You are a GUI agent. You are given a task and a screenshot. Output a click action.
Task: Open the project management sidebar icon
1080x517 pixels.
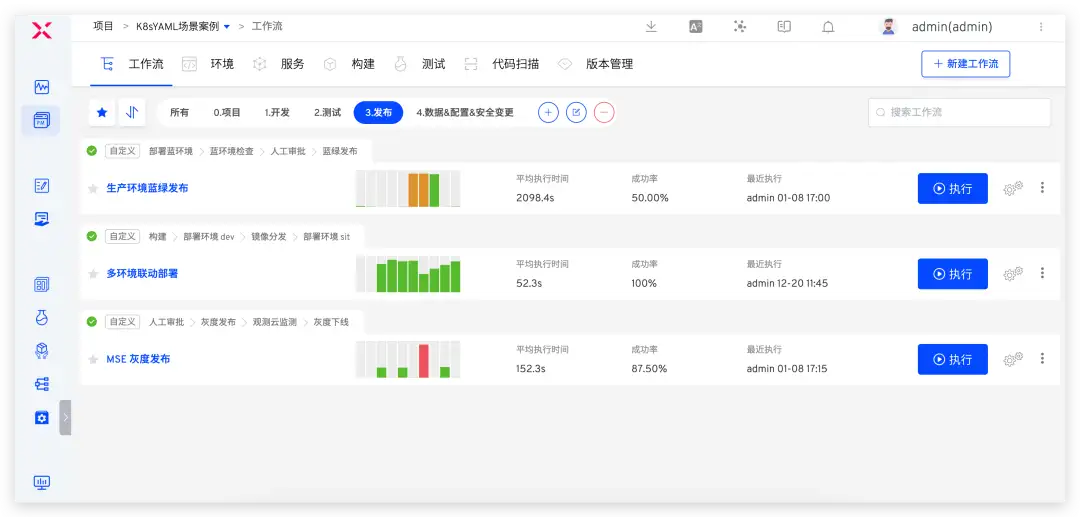click(x=41, y=120)
